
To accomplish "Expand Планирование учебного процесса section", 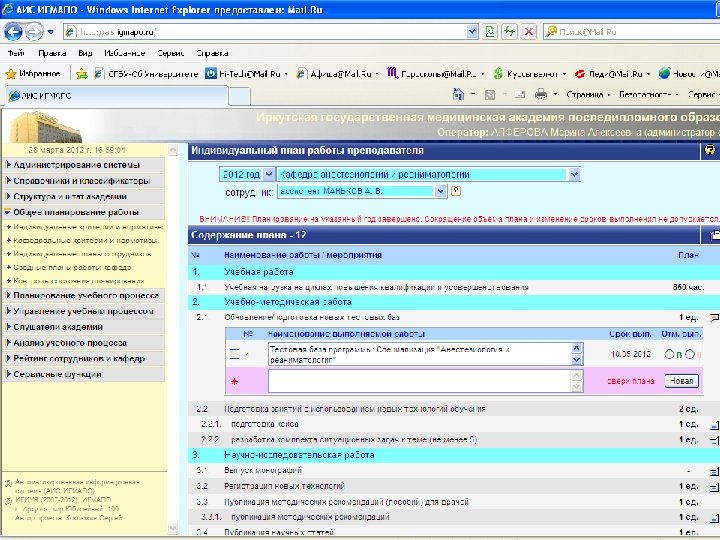I will 84,295.
